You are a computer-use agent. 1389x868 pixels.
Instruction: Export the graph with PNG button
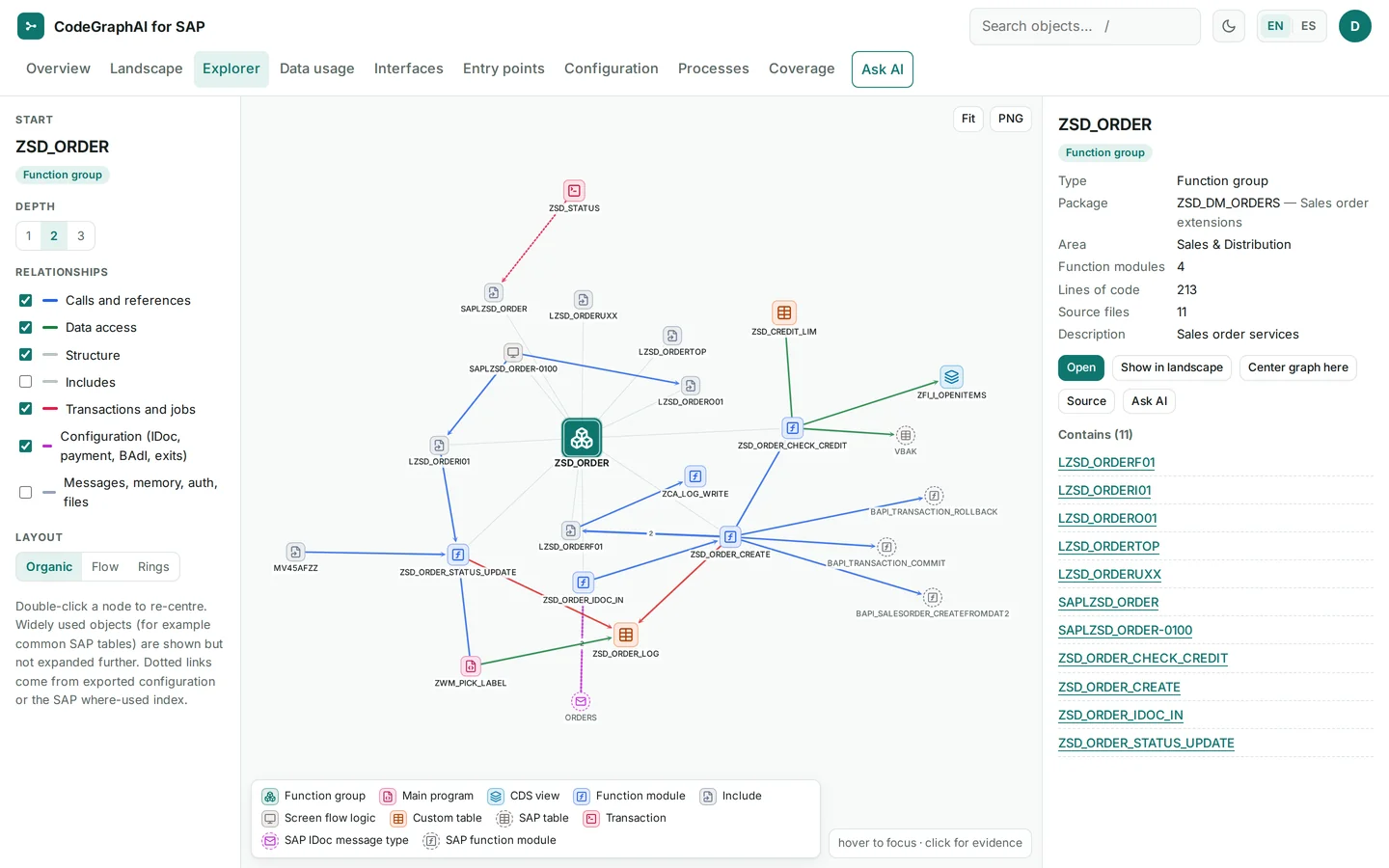[x=1011, y=119]
